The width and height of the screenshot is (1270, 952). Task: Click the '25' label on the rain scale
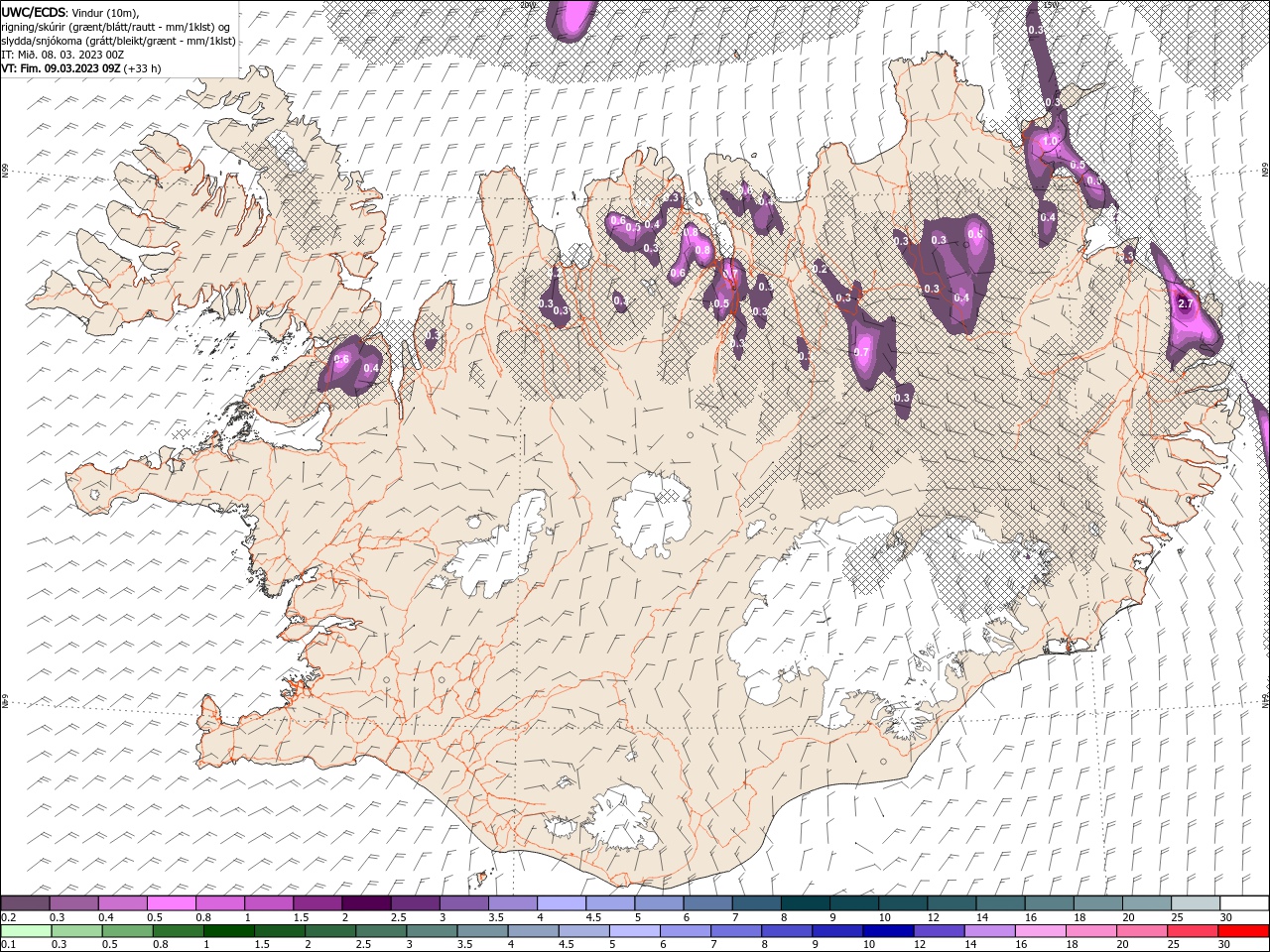pos(1173,945)
